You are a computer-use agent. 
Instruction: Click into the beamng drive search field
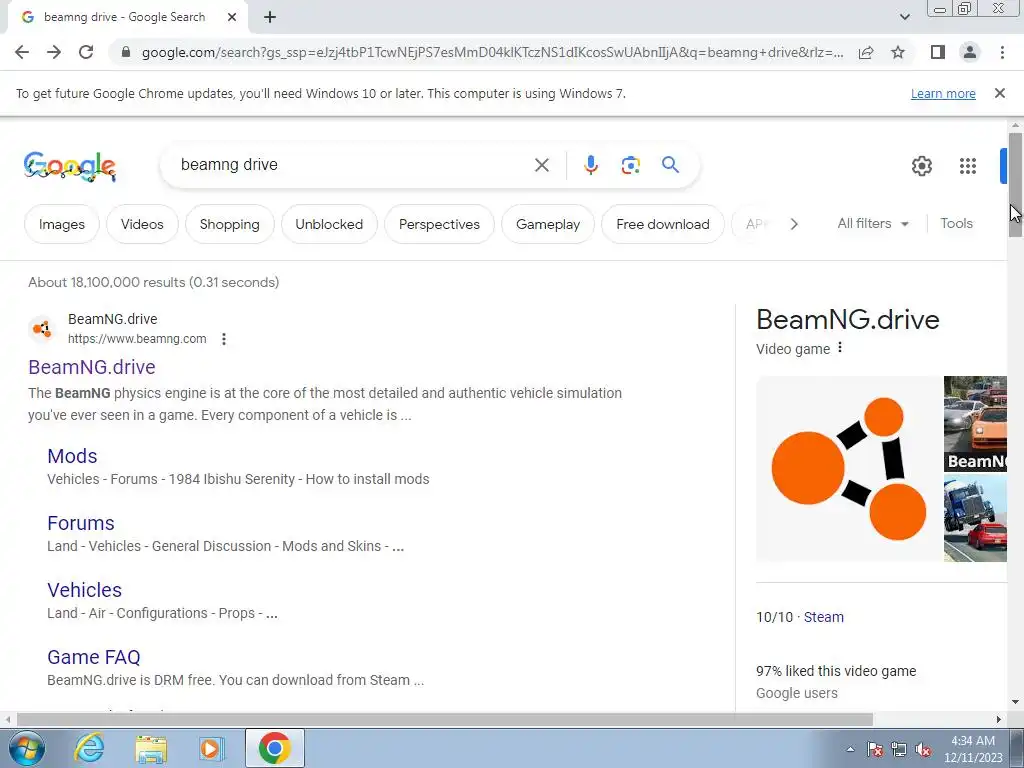[x=353, y=165]
